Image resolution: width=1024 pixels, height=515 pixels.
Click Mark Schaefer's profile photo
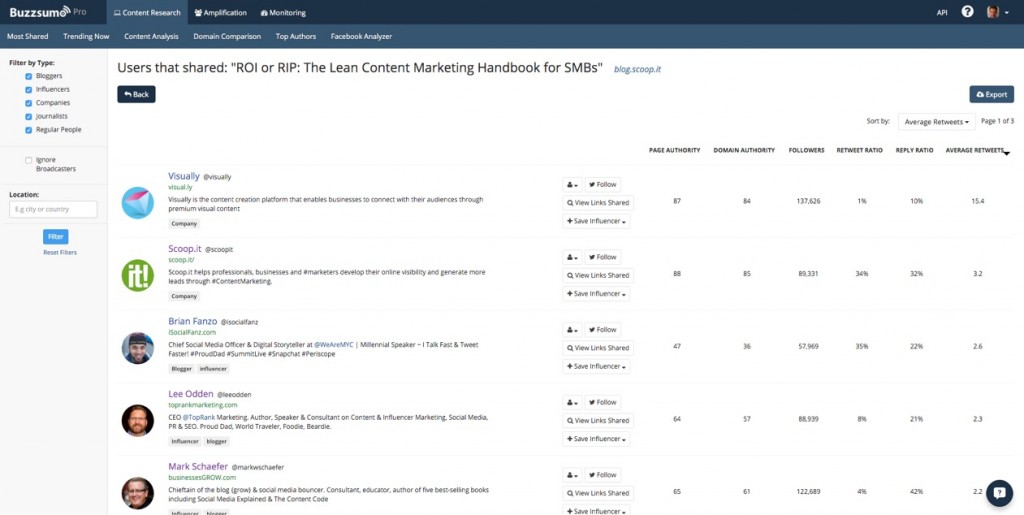pos(138,493)
